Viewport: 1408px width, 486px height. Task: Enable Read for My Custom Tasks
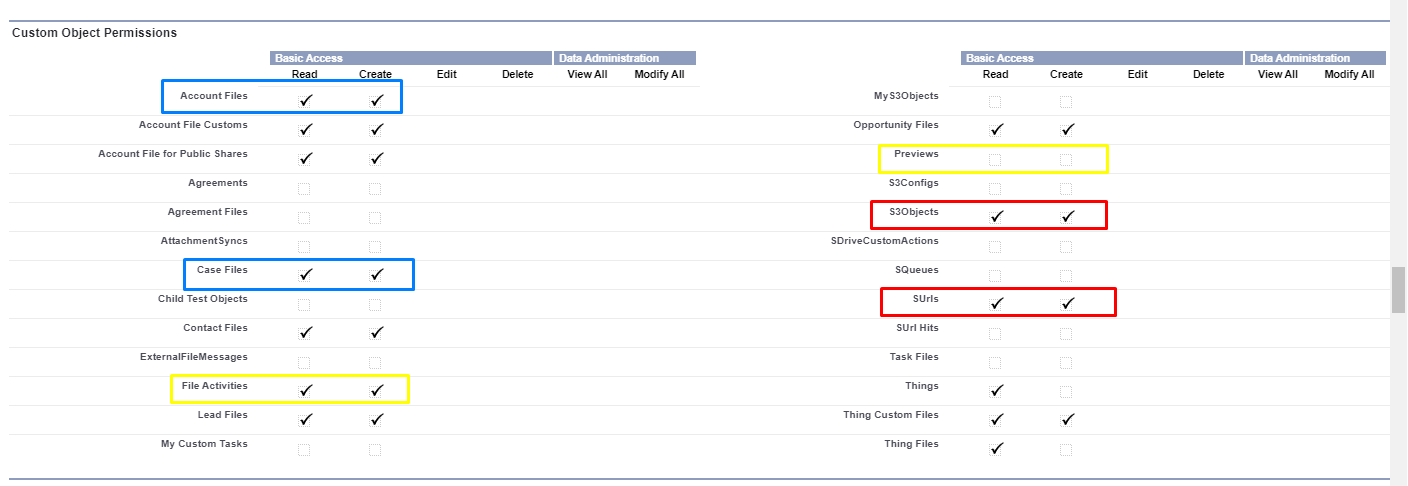click(304, 449)
